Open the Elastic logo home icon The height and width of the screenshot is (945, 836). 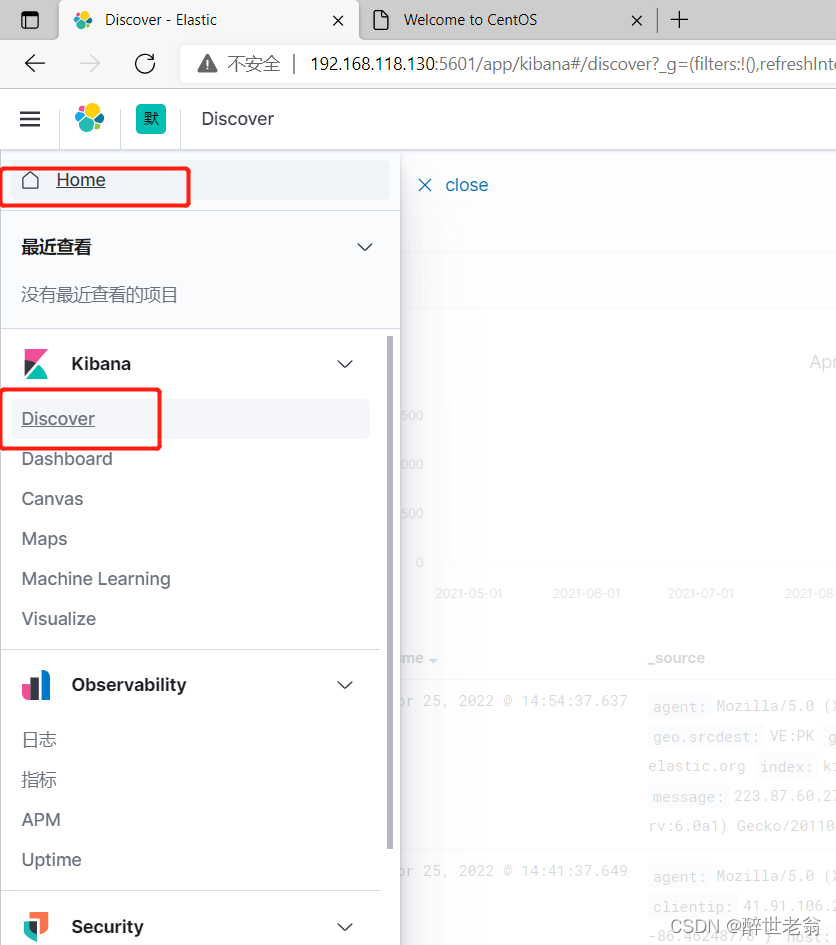(90, 118)
